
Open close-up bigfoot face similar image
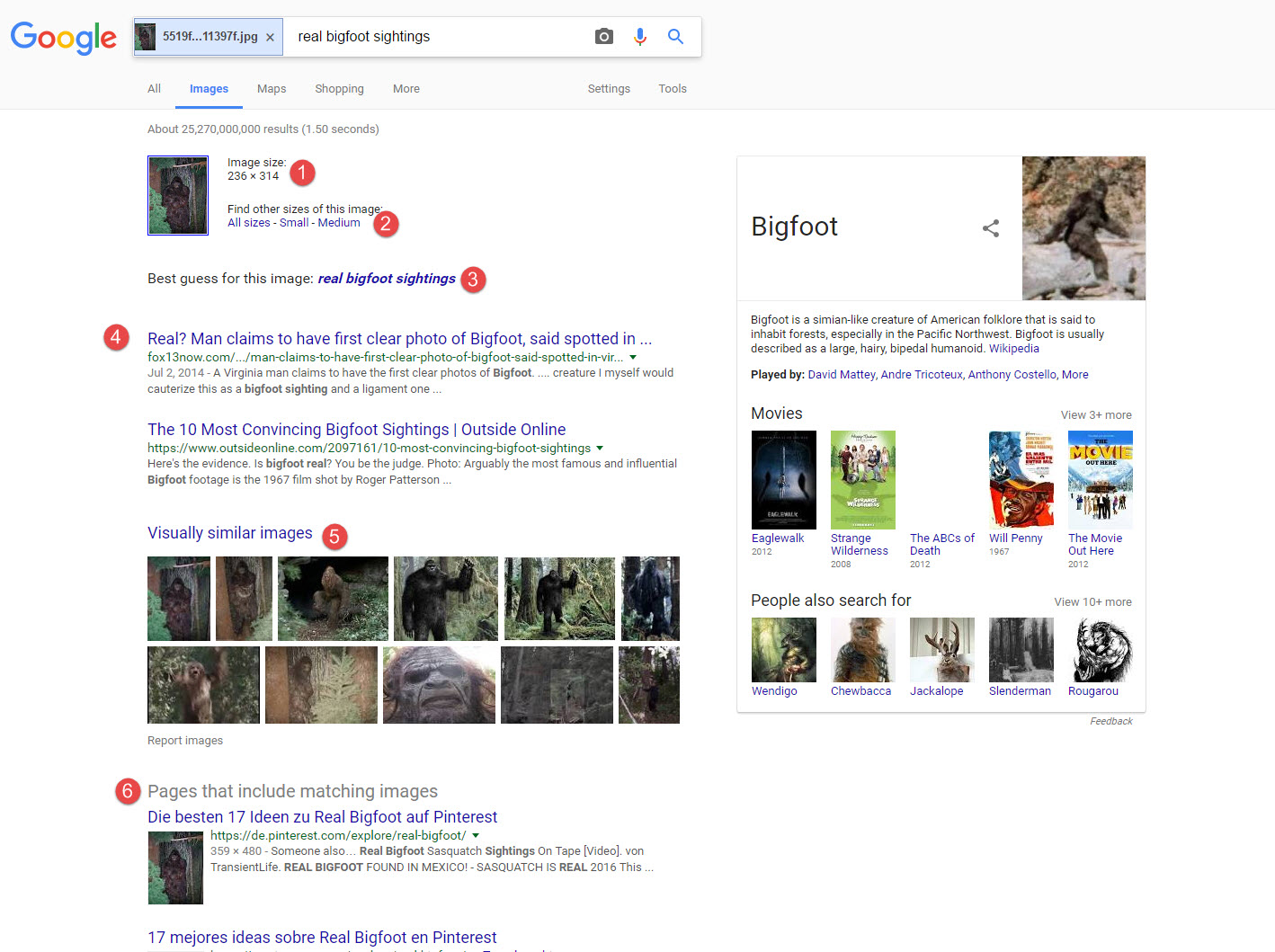pos(439,685)
